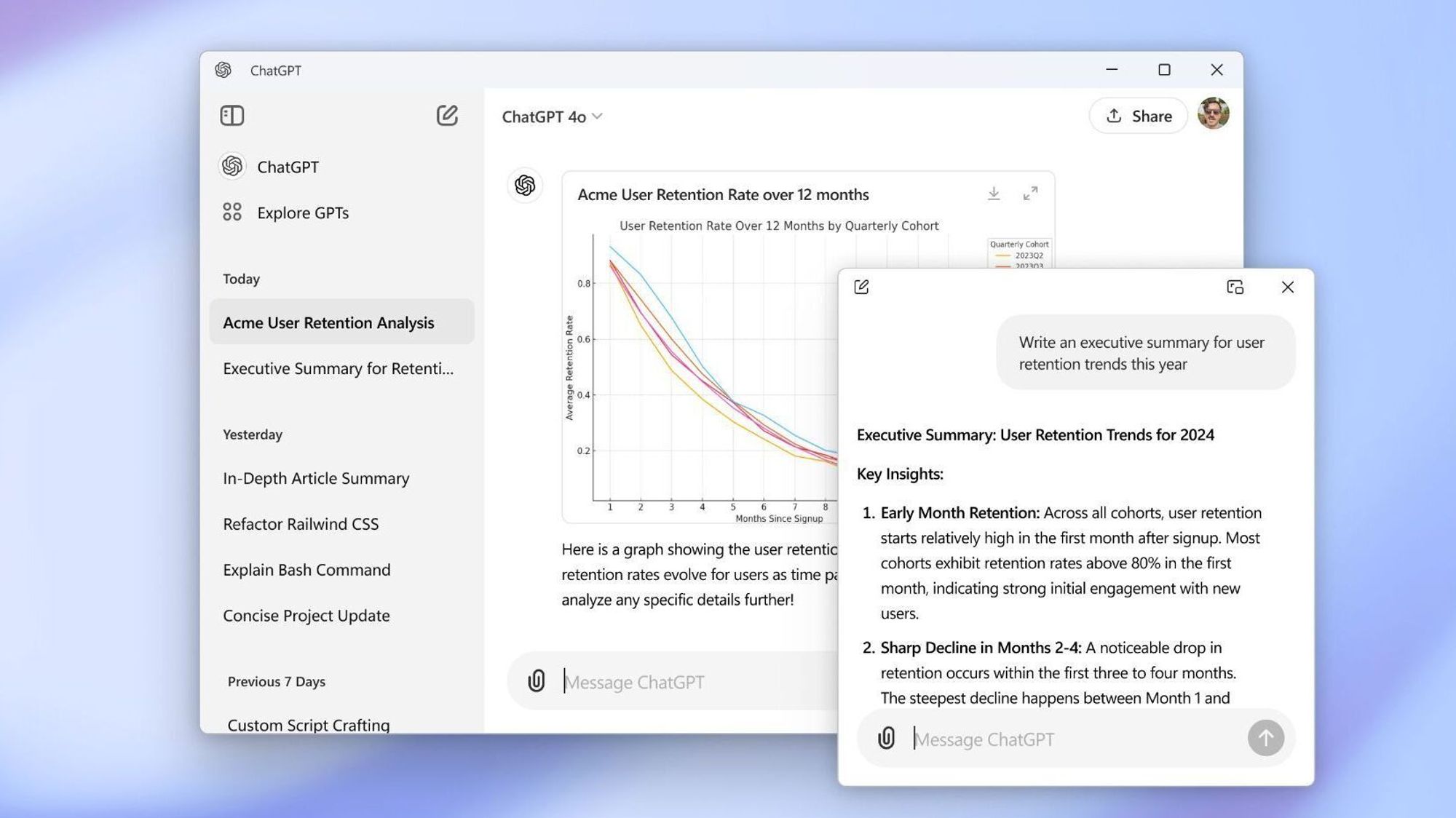This screenshot has height=818, width=1456.
Task: Select Acme User Retention Analysis conversation
Action: click(328, 321)
